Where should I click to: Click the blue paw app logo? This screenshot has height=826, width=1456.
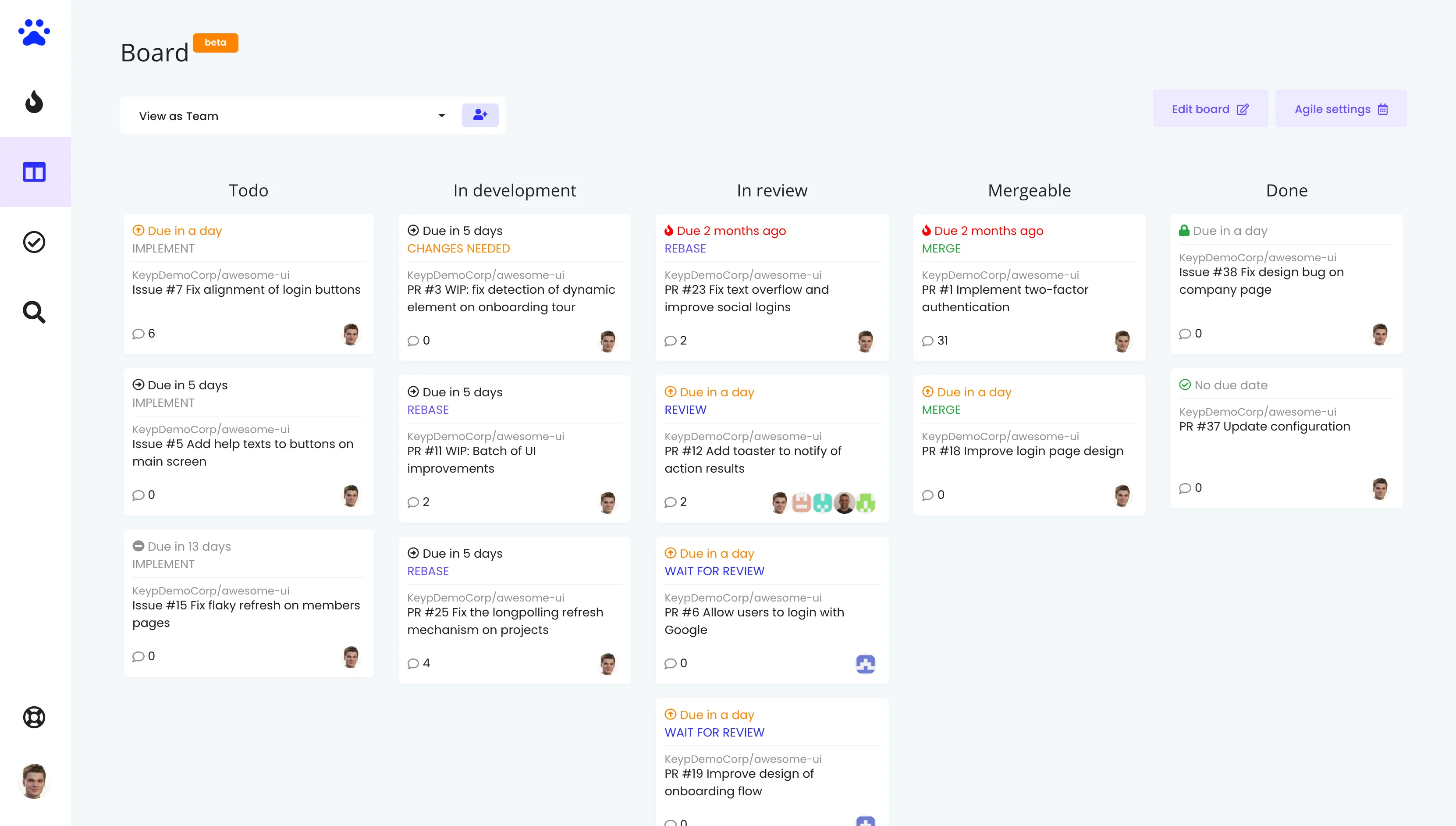[x=34, y=32]
